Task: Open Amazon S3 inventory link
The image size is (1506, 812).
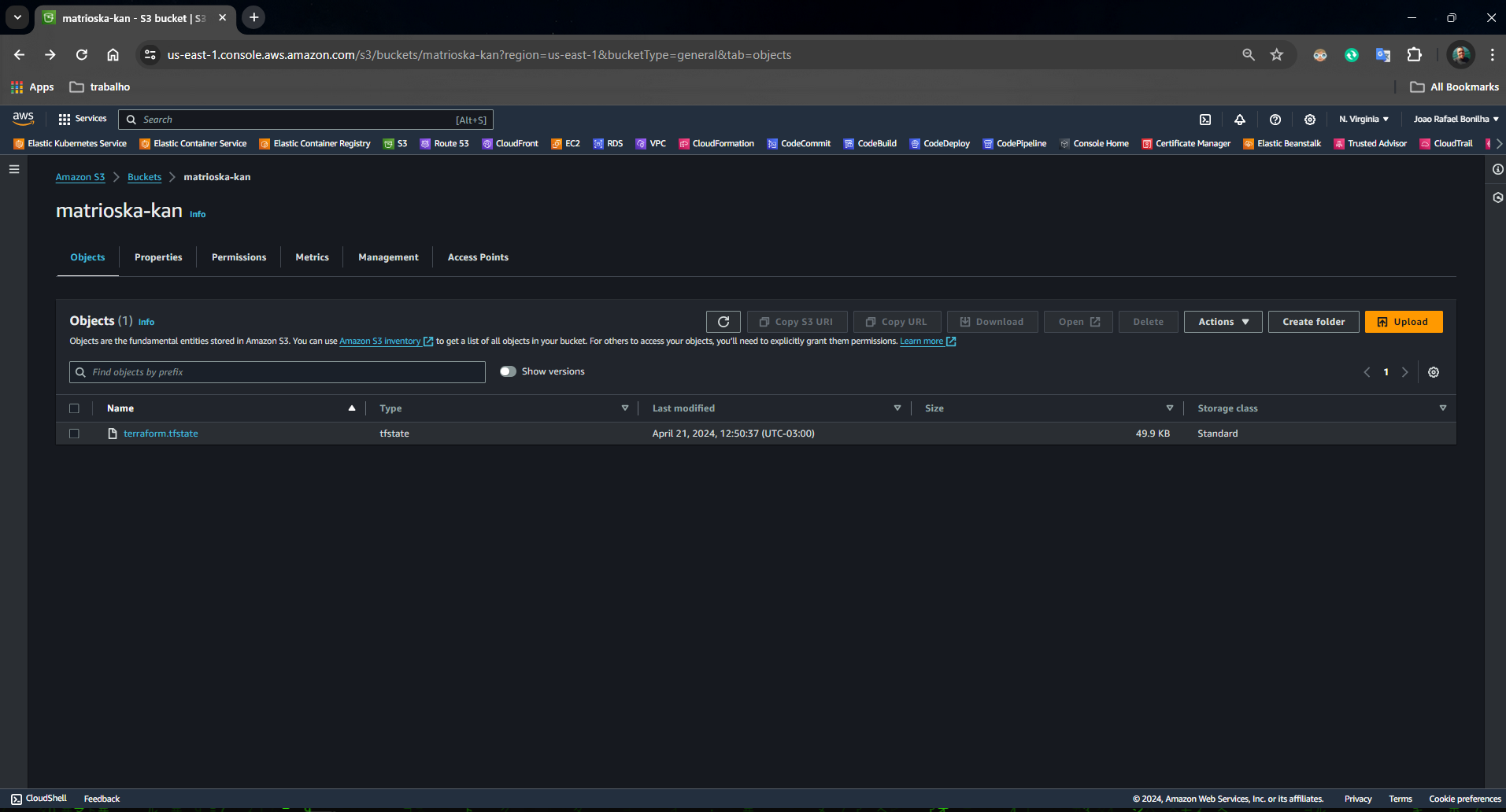Action: [386, 341]
